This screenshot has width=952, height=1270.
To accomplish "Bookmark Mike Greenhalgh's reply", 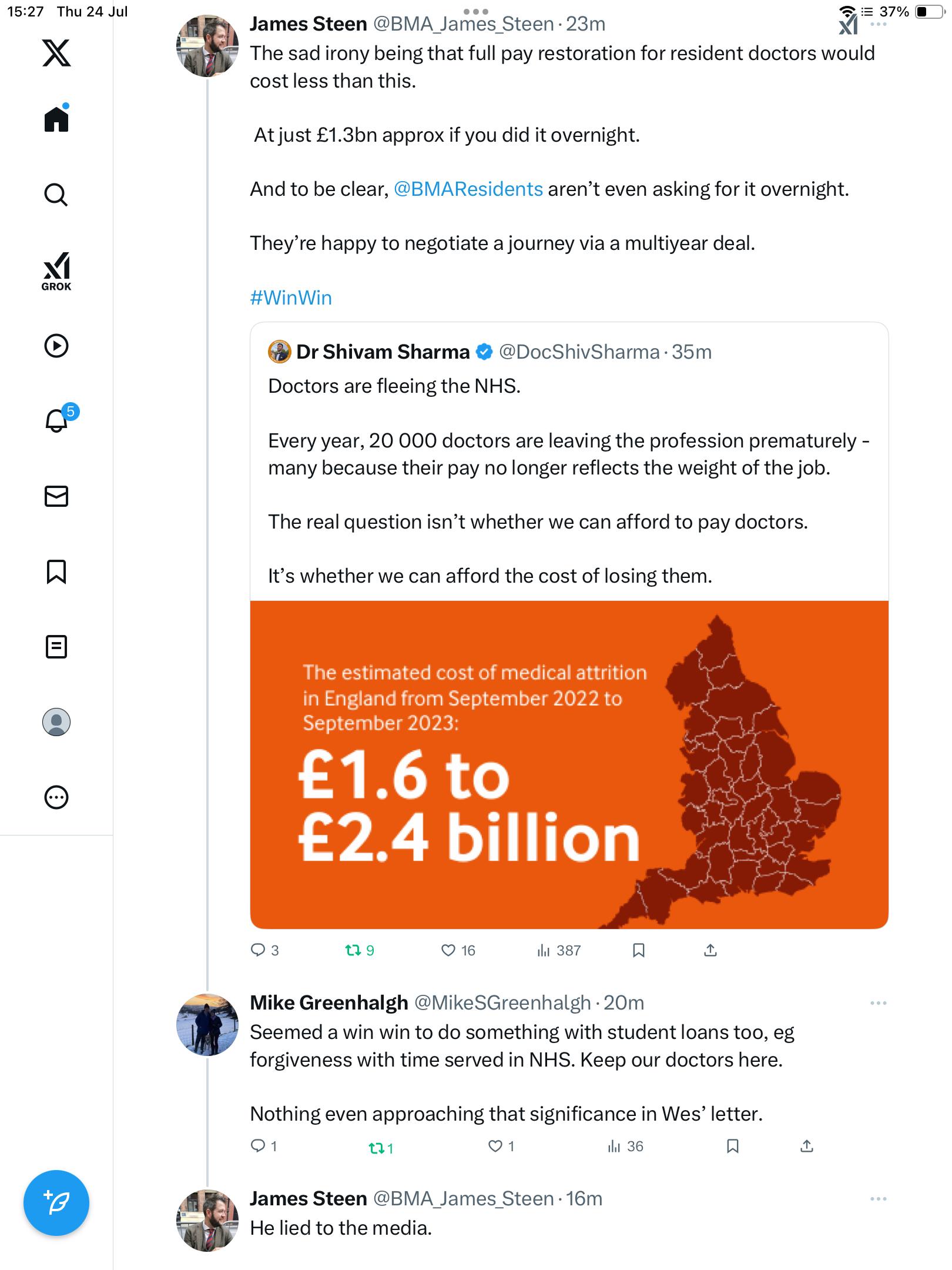I will click(x=733, y=1146).
